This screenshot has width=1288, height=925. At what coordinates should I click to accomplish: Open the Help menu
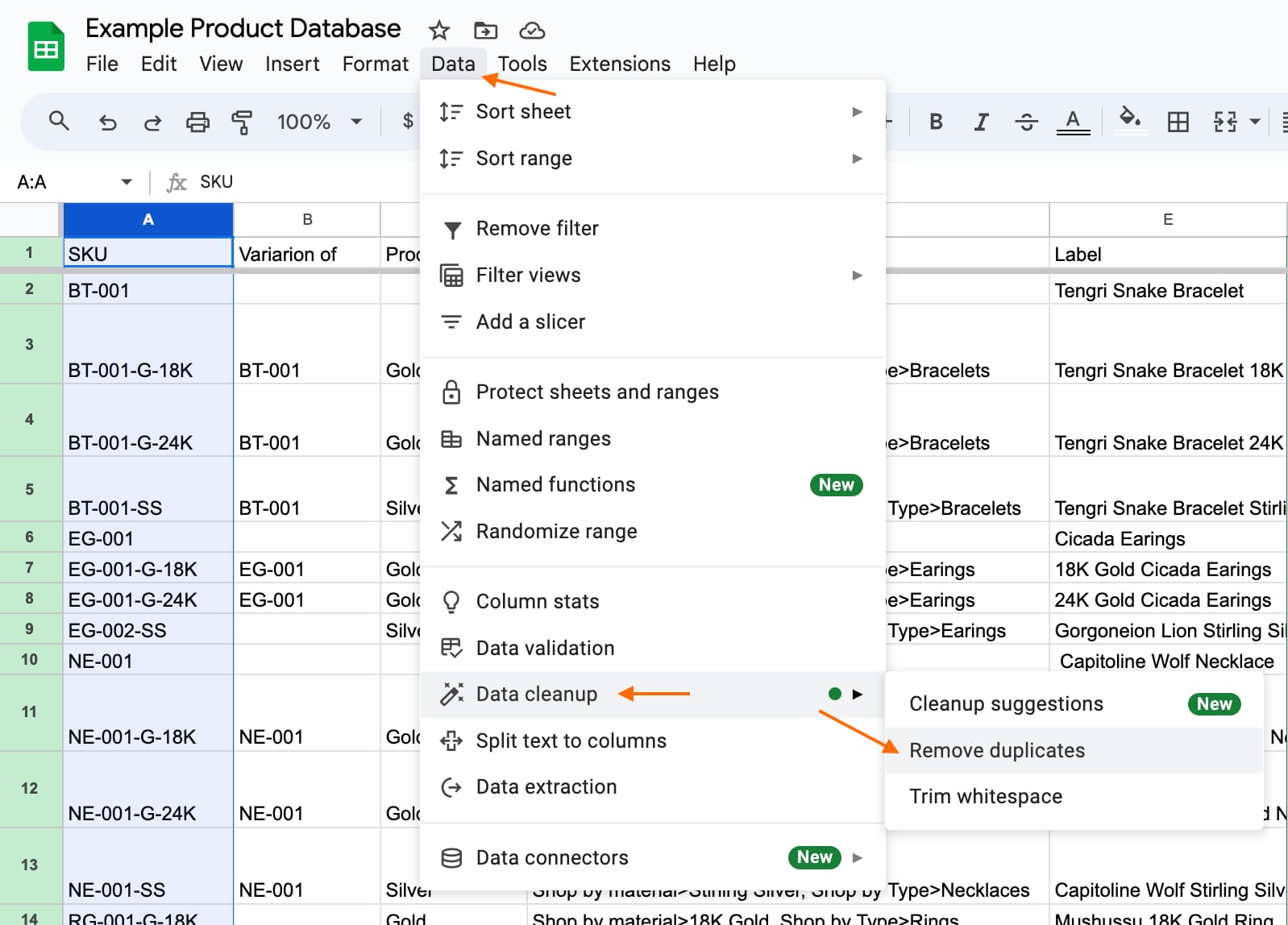point(714,64)
